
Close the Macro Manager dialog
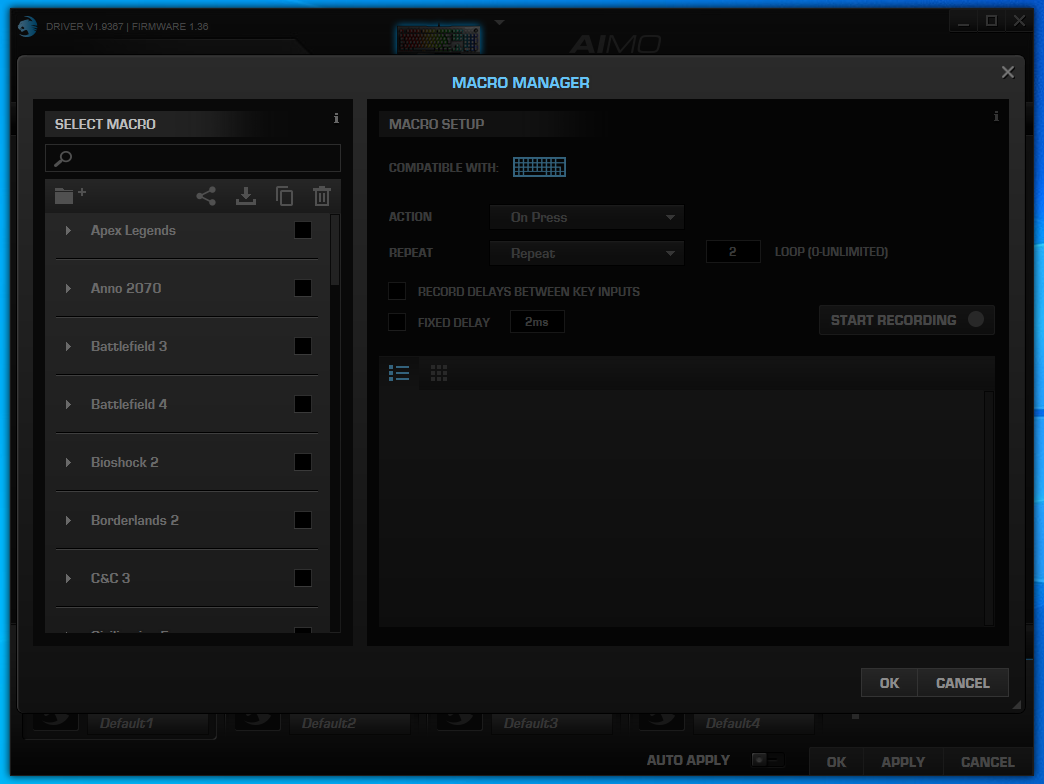coord(1007,73)
